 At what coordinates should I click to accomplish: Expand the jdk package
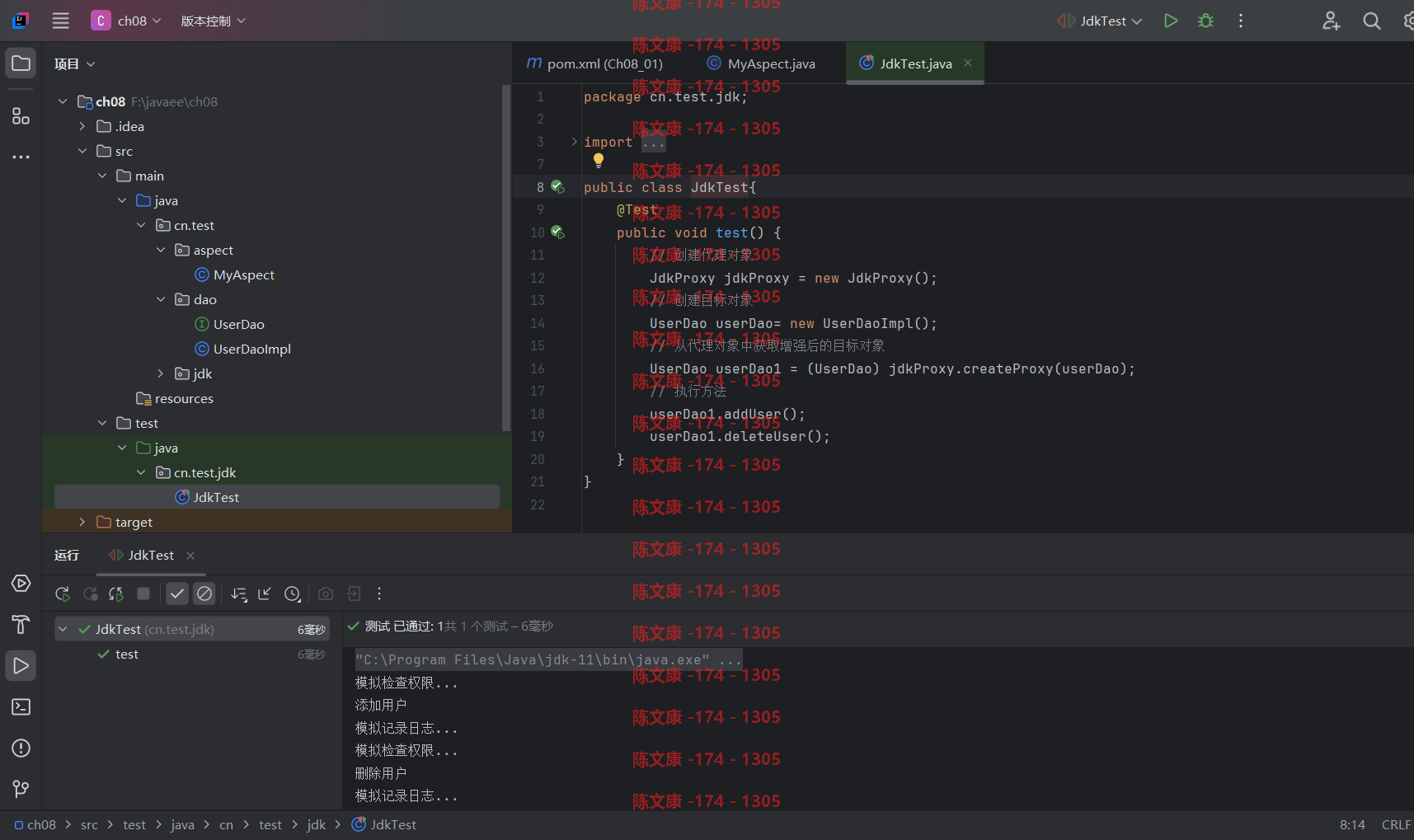coord(161,373)
